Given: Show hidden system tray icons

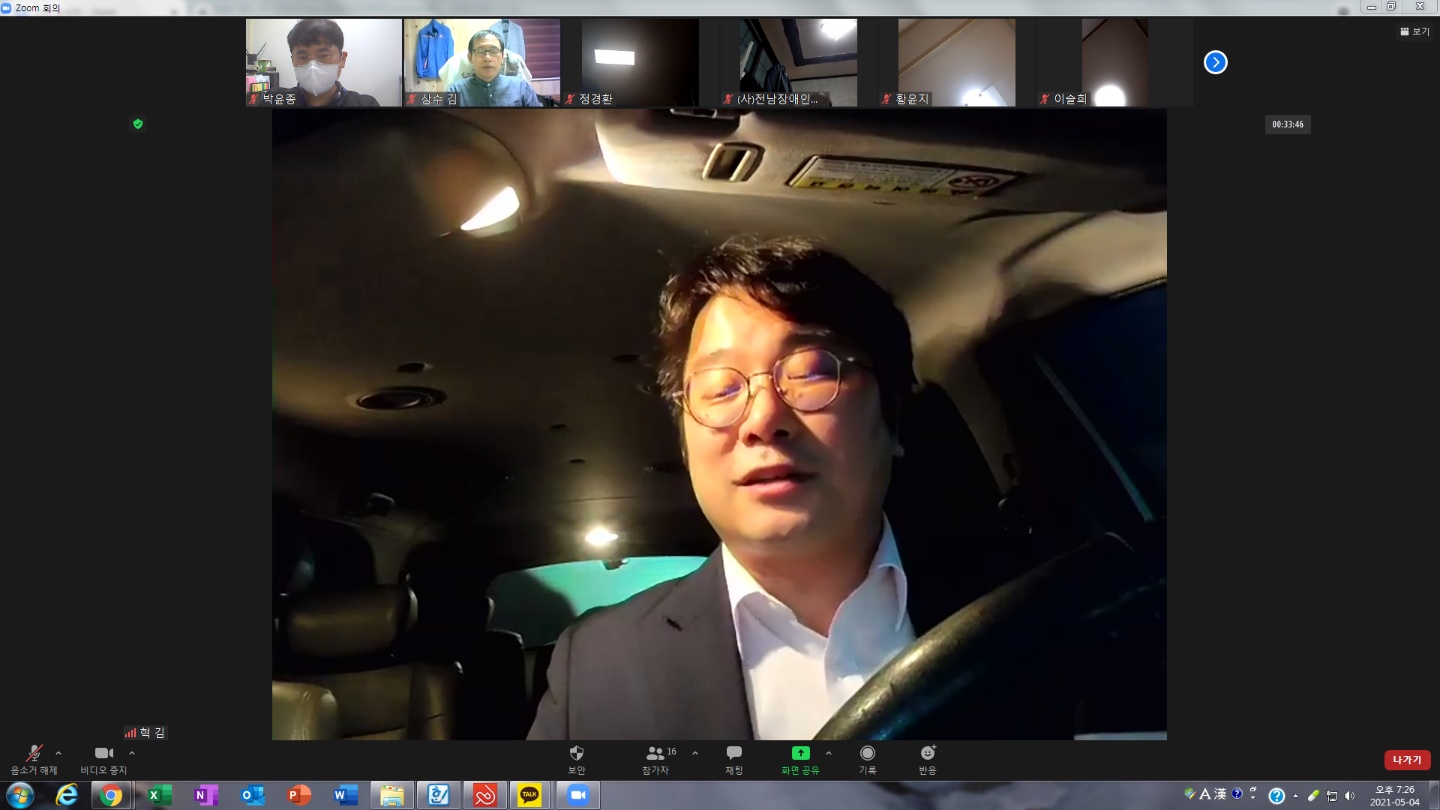Looking at the screenshot, I should pyautogui.click(x=1296, y=796).
